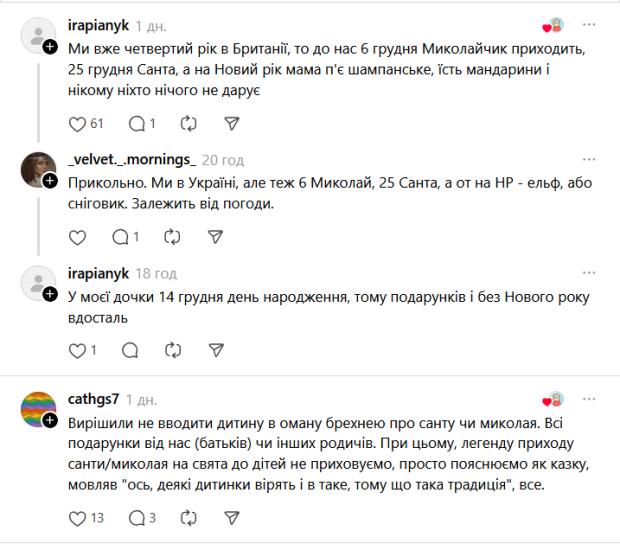The image size is (620, 544).
Task: Repost irapianyk's день народження comment
Action: click(x=171, y=350)
